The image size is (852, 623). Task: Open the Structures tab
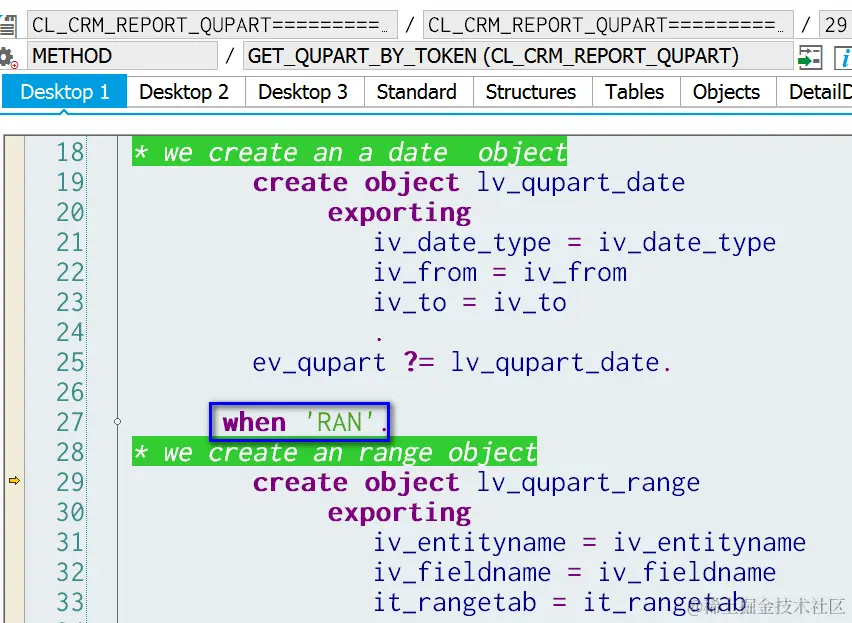pyautogui.click(x=532, y=91)
